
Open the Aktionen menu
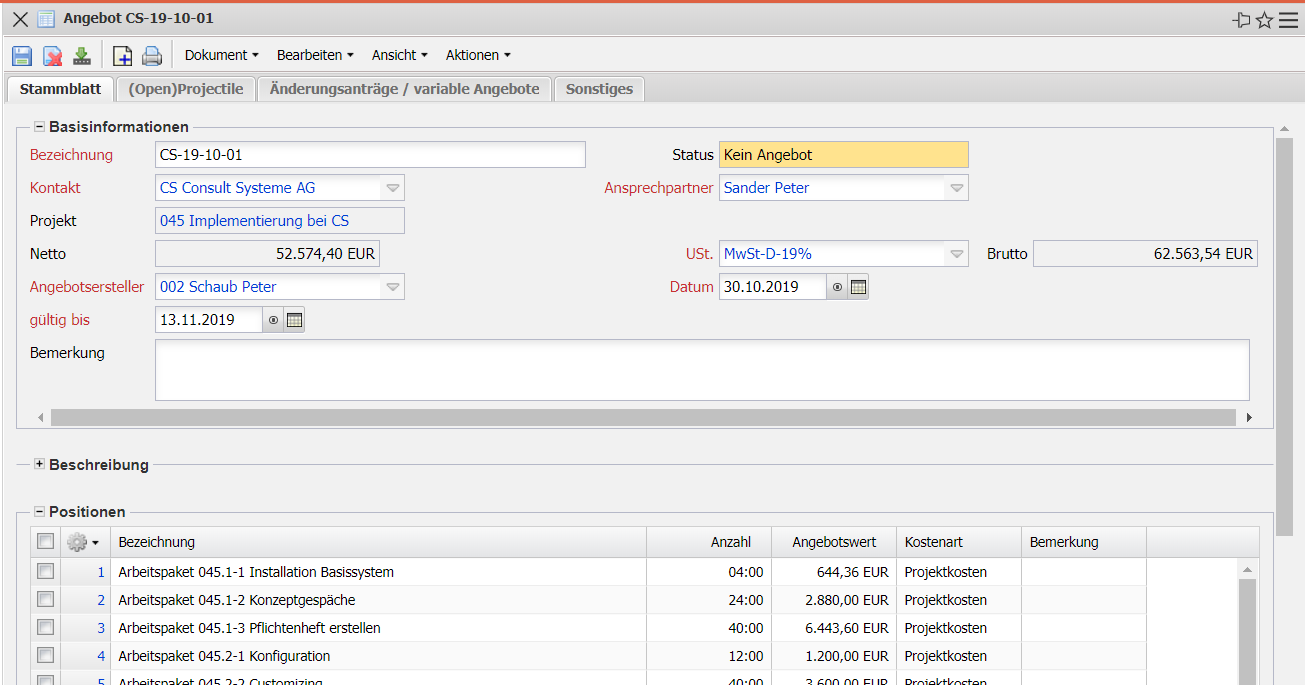click(x=478, y=55)
